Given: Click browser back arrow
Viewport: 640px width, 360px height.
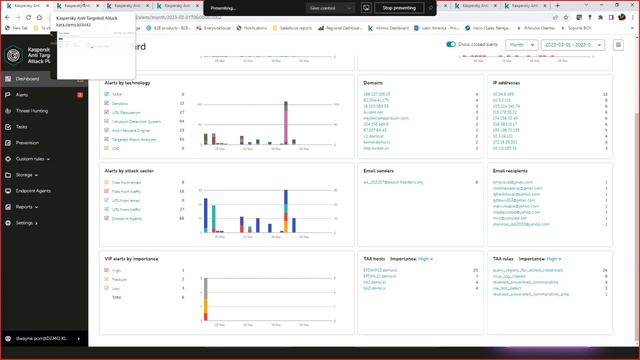Looking at the screenshot, I should pos(7,18).
